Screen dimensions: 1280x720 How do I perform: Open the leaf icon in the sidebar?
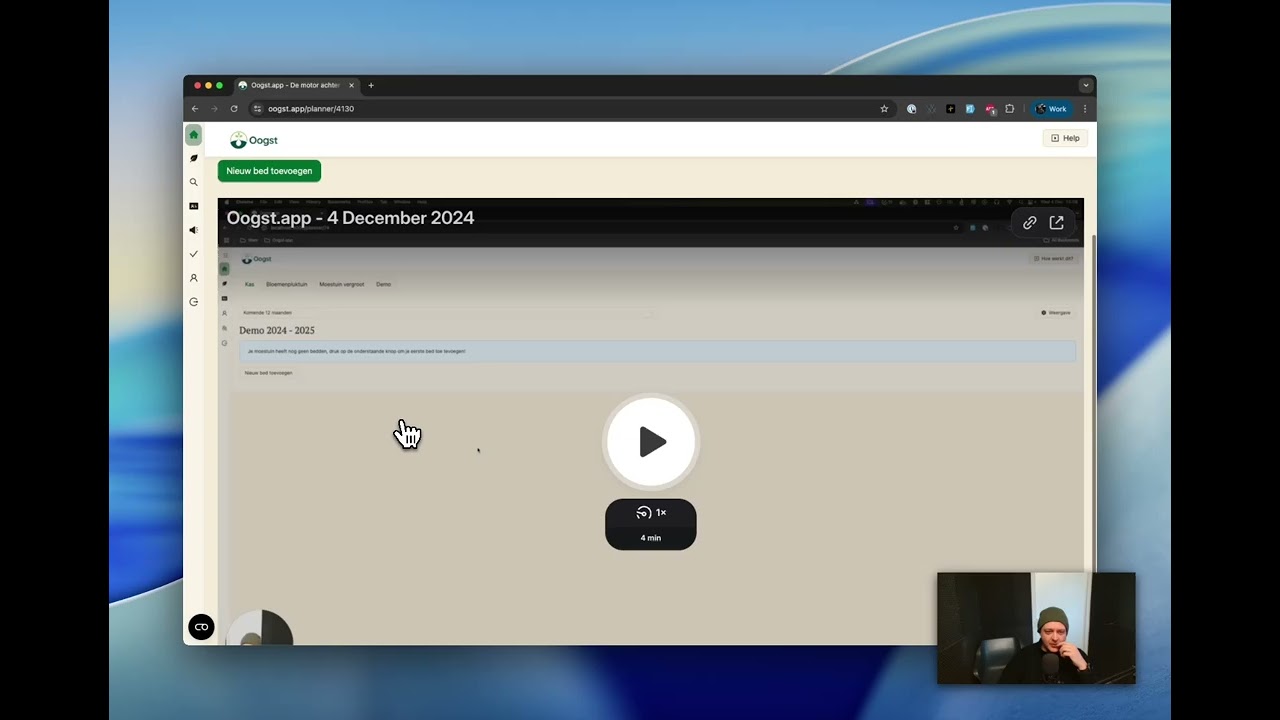(194, 158)
